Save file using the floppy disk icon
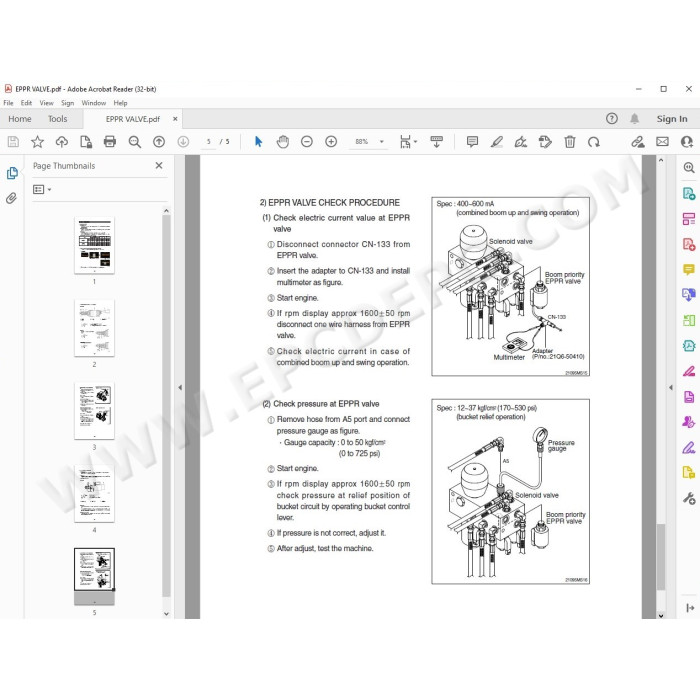Screen dimensions: 700x700 (13, 142)
